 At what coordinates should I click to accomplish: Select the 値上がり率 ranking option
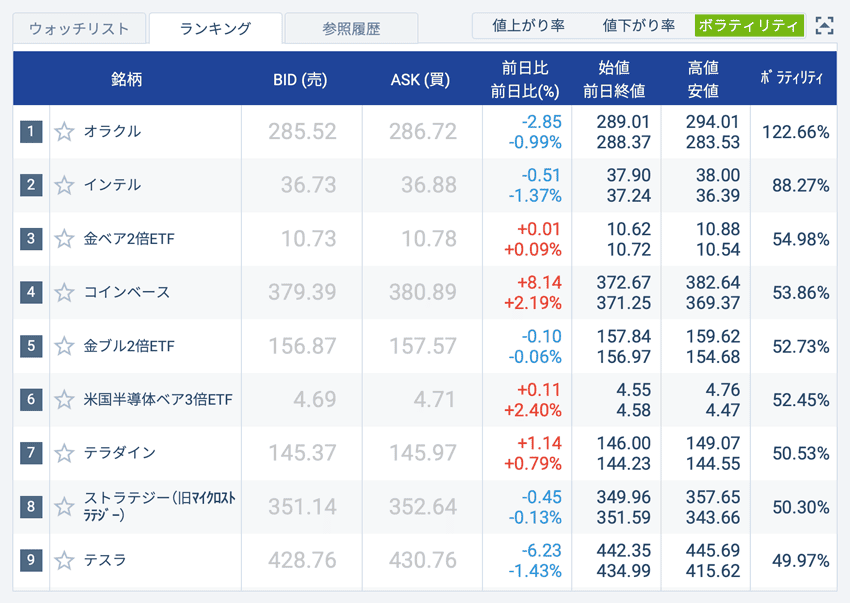click(528, 26)
